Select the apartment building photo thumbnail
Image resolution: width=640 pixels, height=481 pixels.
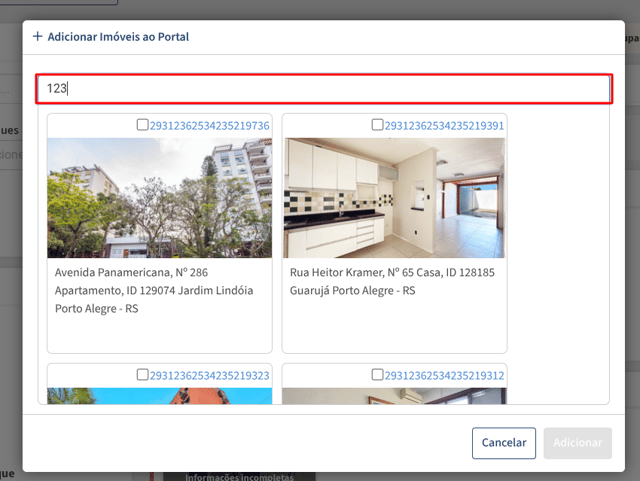(160, 198)
